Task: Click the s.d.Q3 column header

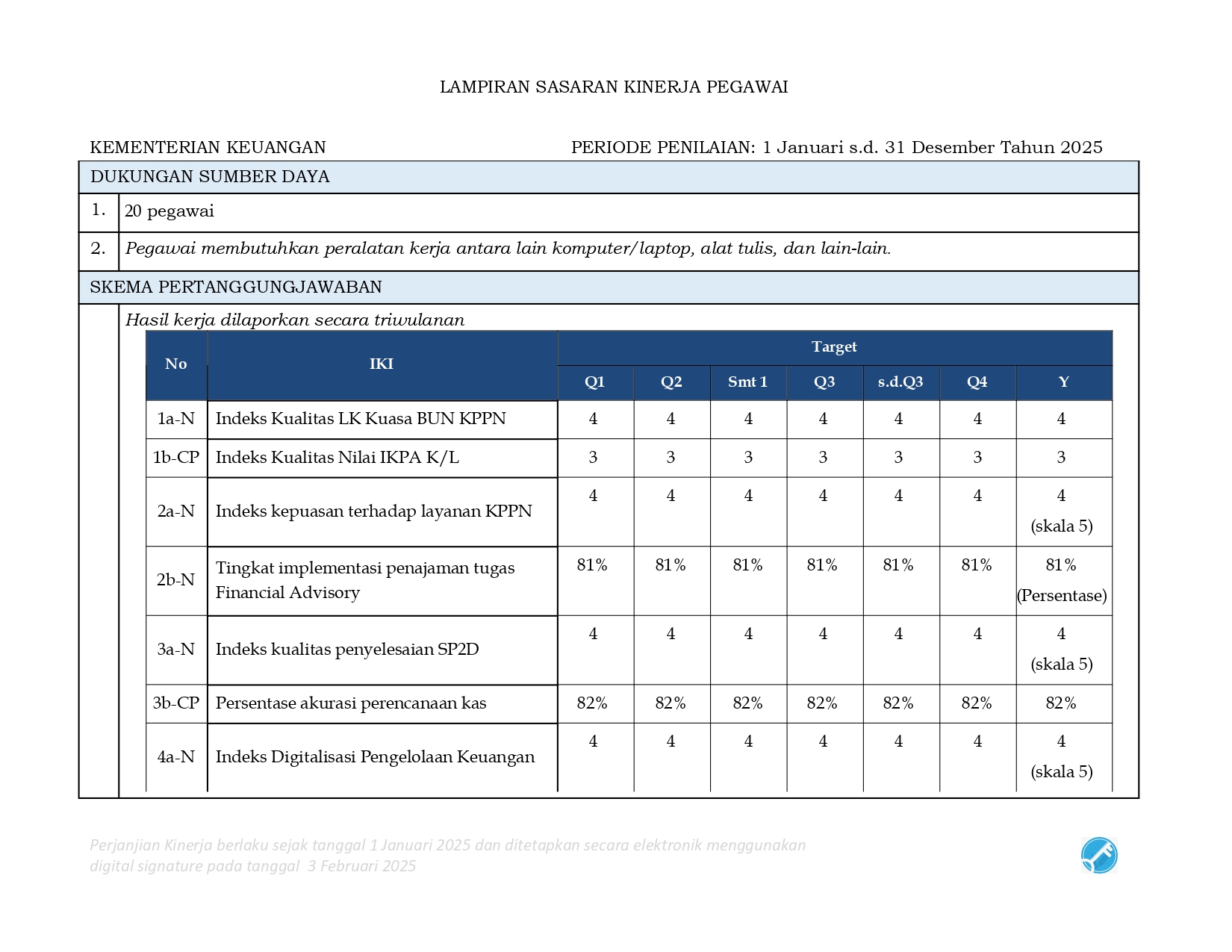Action: pos(900,382)
